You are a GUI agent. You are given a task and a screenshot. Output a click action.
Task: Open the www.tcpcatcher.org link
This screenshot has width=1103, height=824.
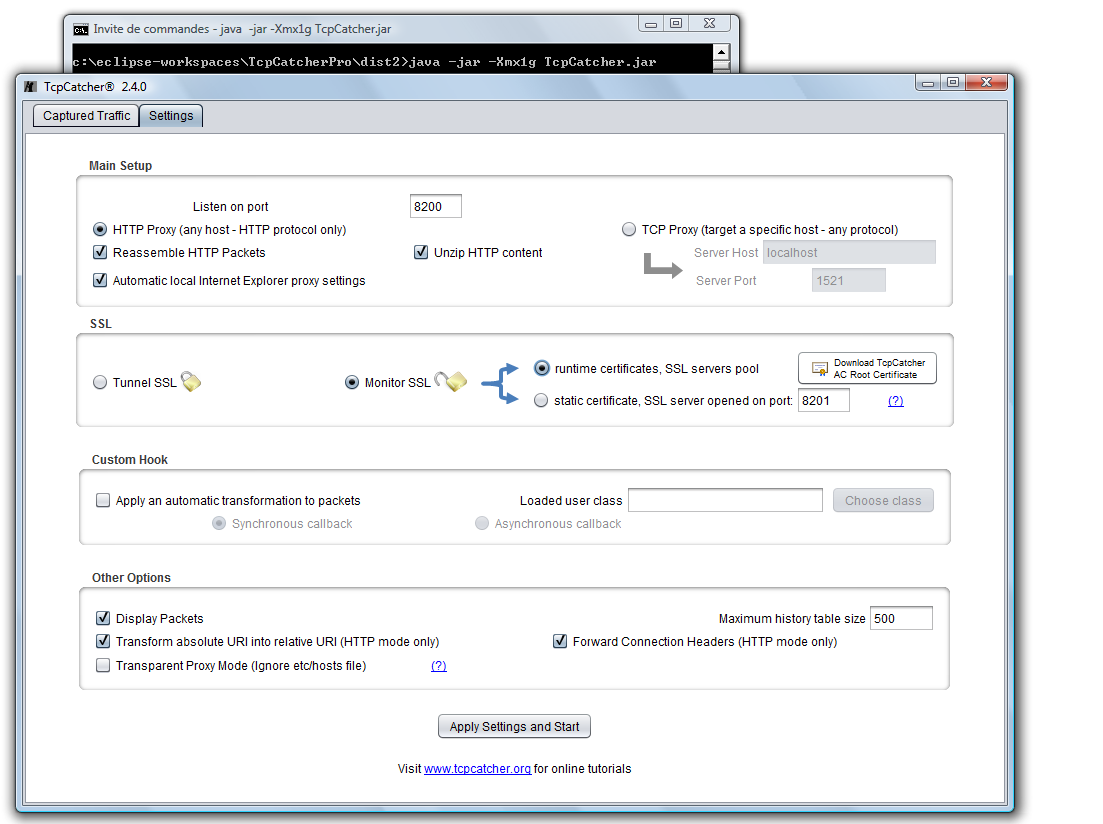click(x=477, y=768)
